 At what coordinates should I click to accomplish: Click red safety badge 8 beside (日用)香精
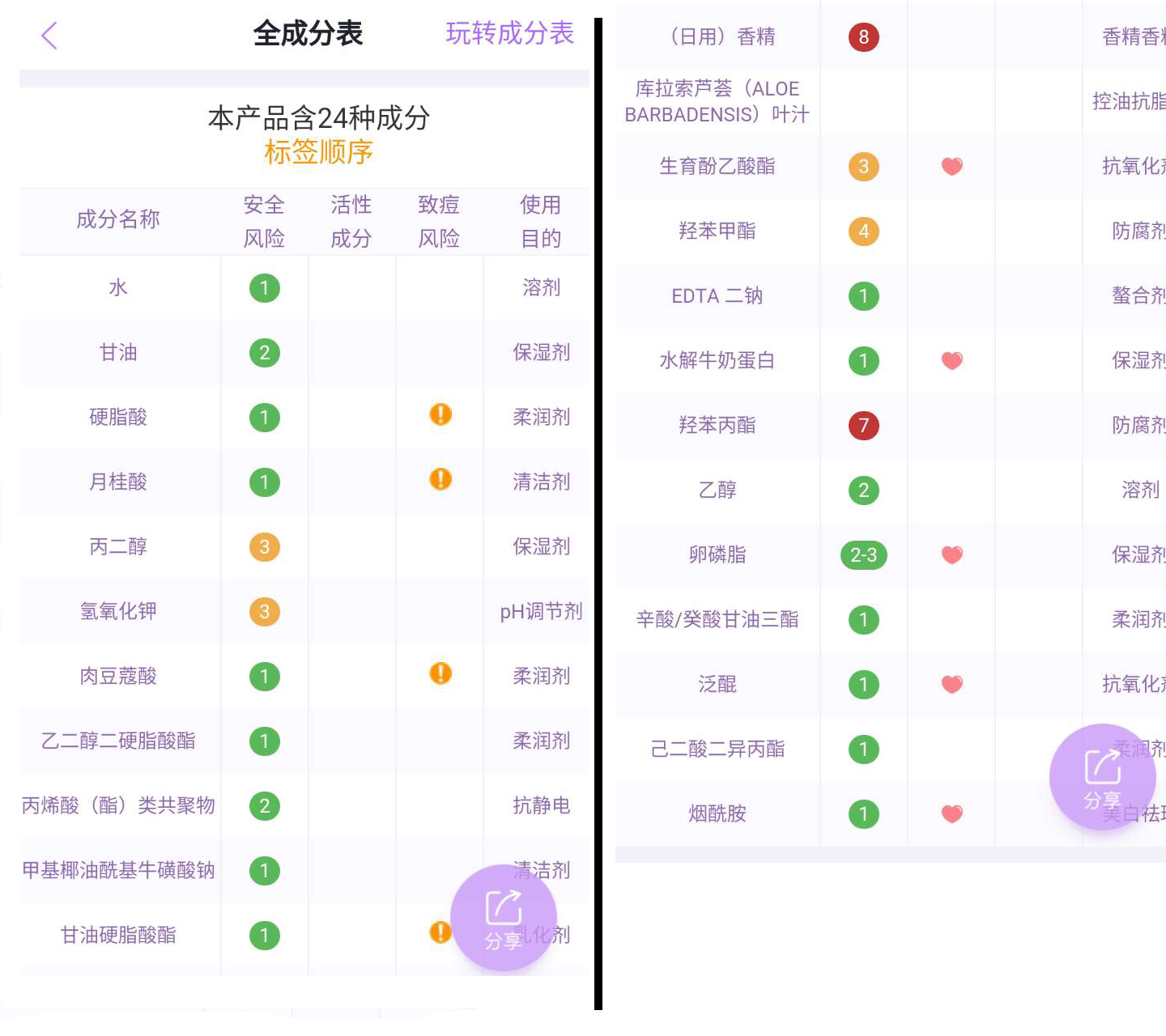pos(863,36)
